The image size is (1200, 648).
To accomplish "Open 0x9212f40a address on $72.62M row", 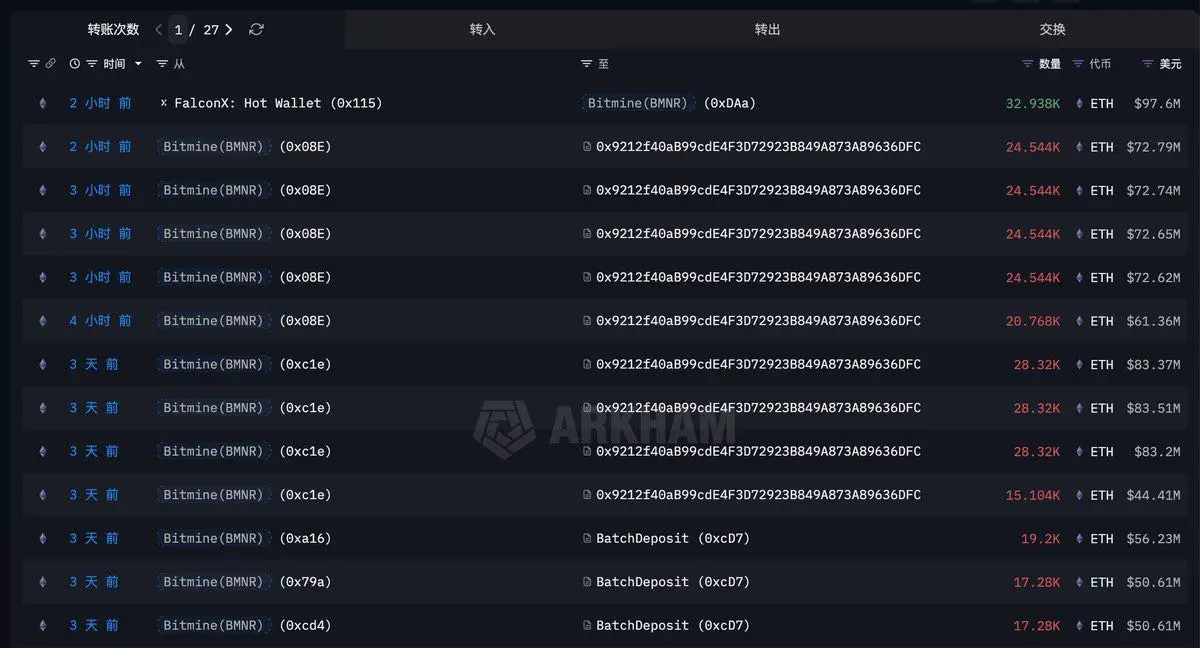I will click(x=758, y=277).
